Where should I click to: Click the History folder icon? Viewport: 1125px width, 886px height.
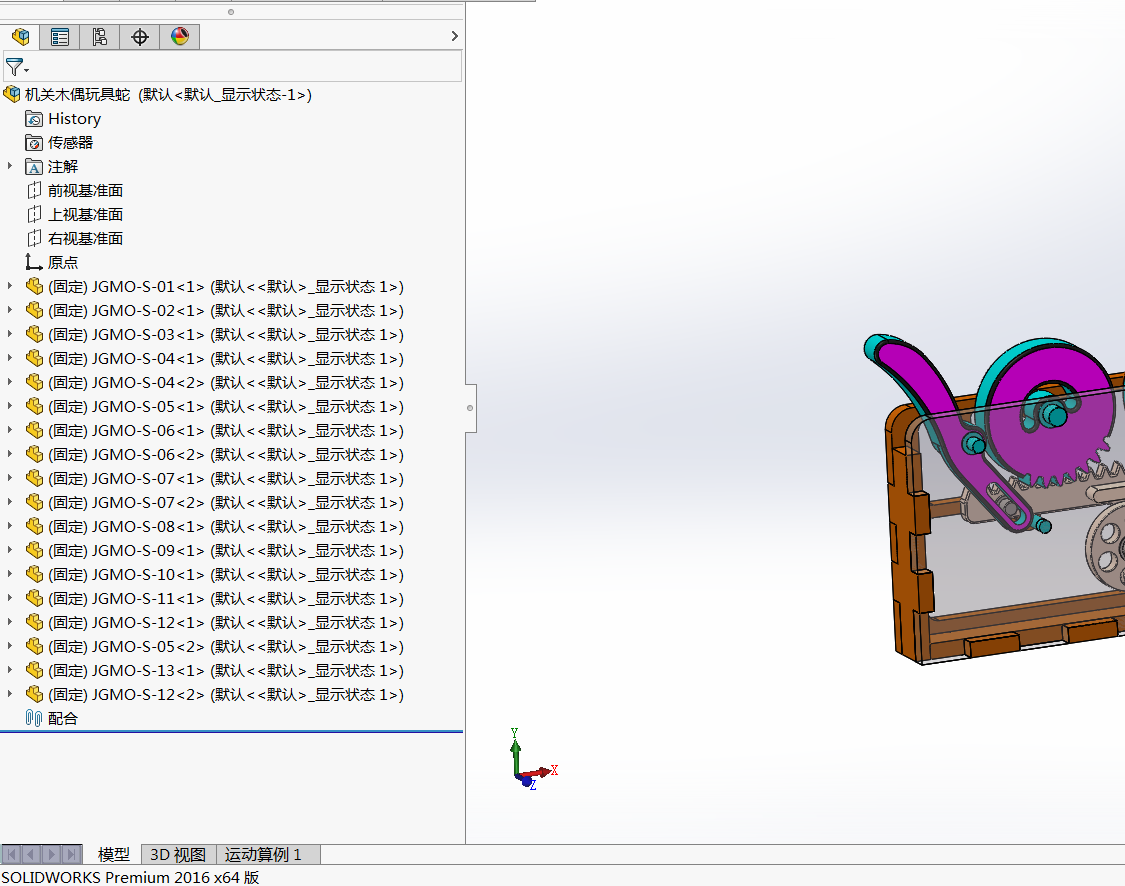pos(34,118)
